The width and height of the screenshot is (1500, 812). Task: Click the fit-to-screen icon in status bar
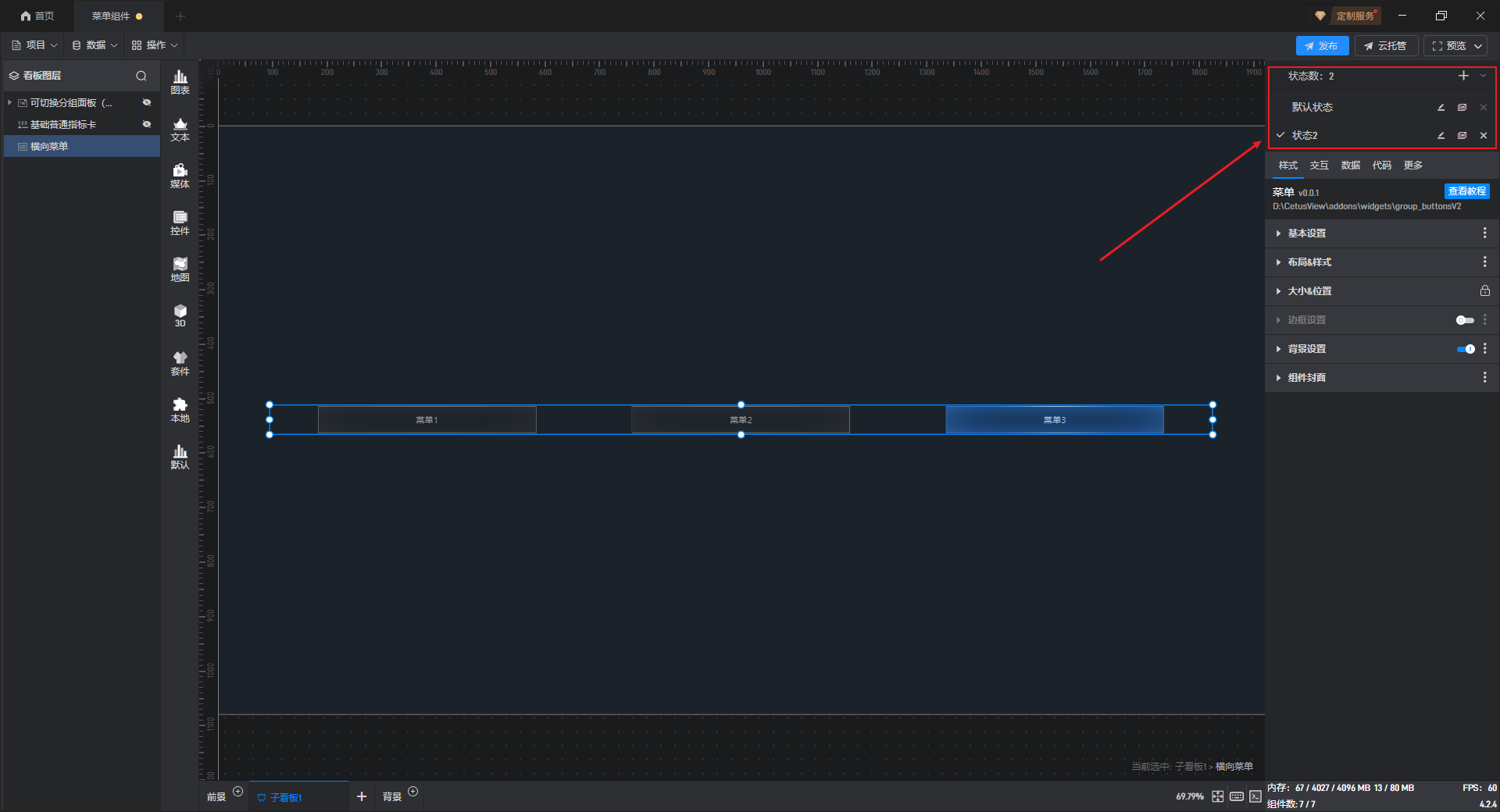pos(1217,796)
